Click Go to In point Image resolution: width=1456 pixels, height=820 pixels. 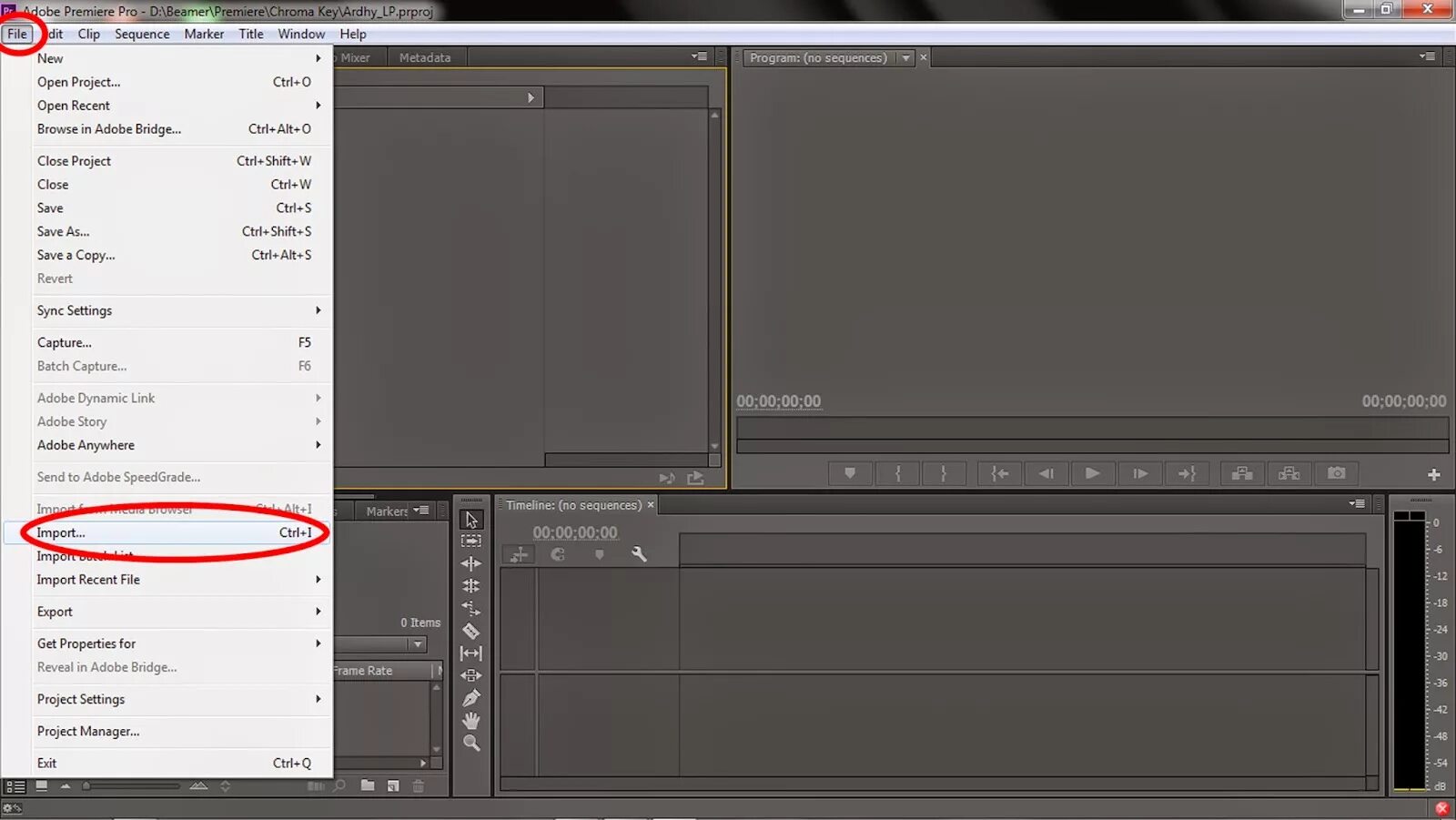click(1000, 473)
